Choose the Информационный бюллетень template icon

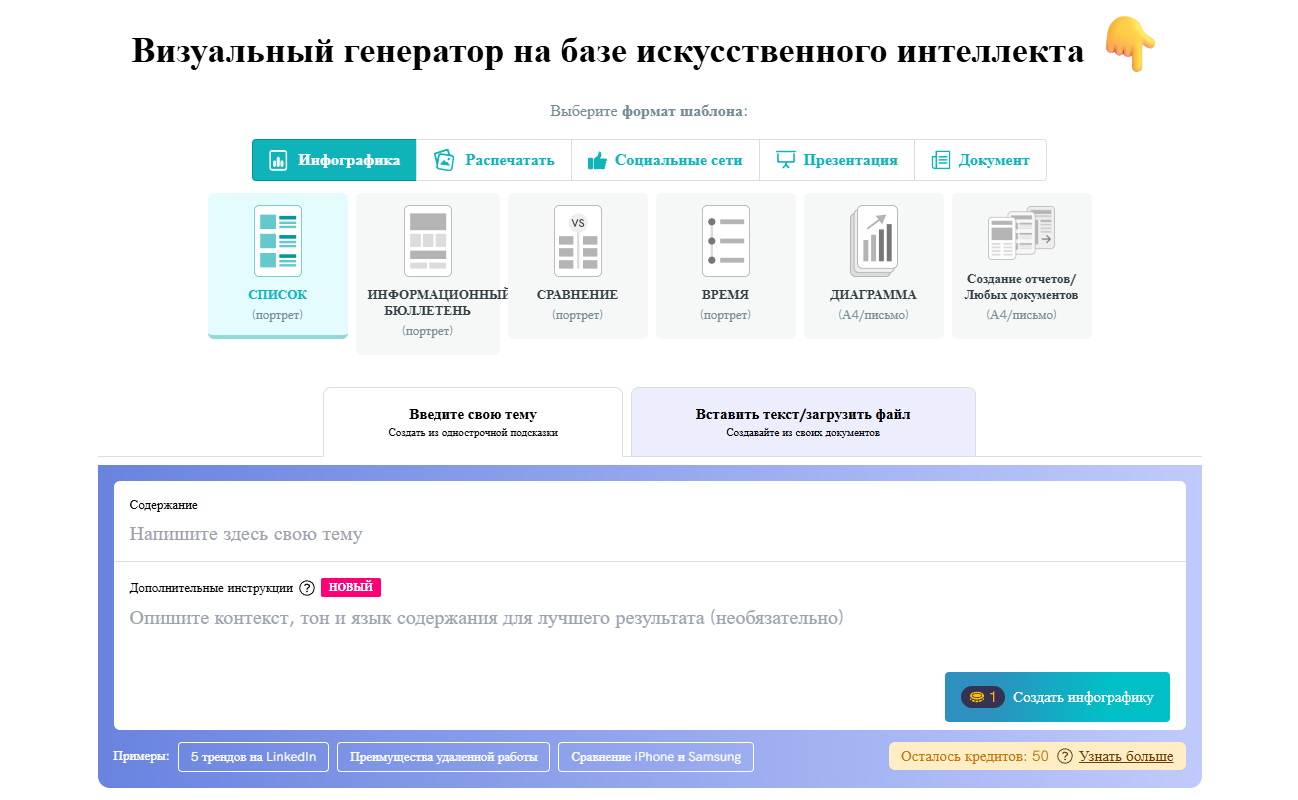coord(428,241)
